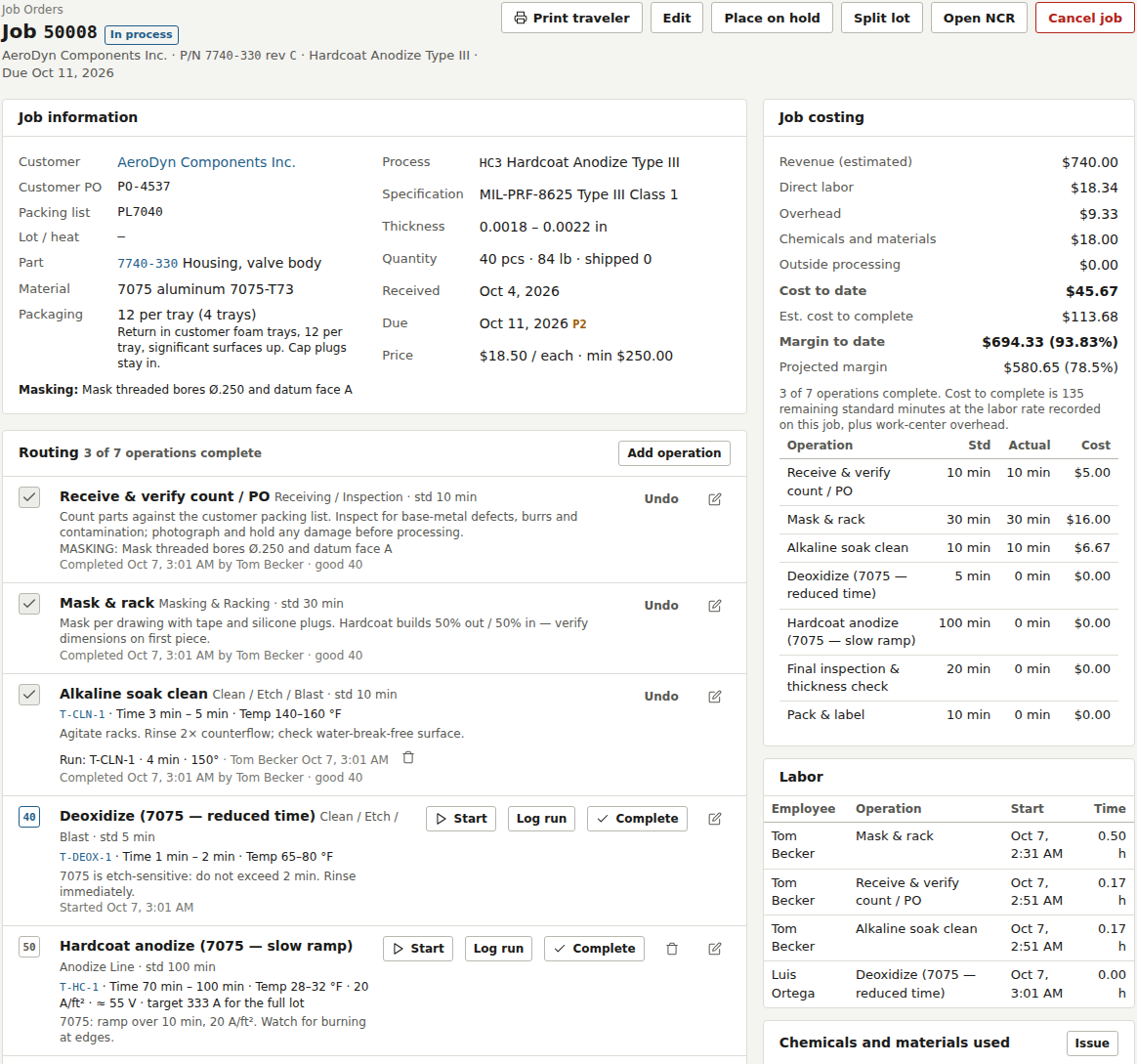Edit Mask & rack operation pencil icon
Screen dimensions: 1137x1064
pos(714,606)
